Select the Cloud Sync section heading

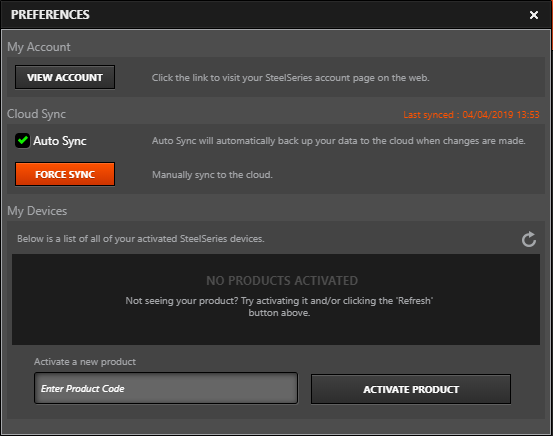(36, 114)
